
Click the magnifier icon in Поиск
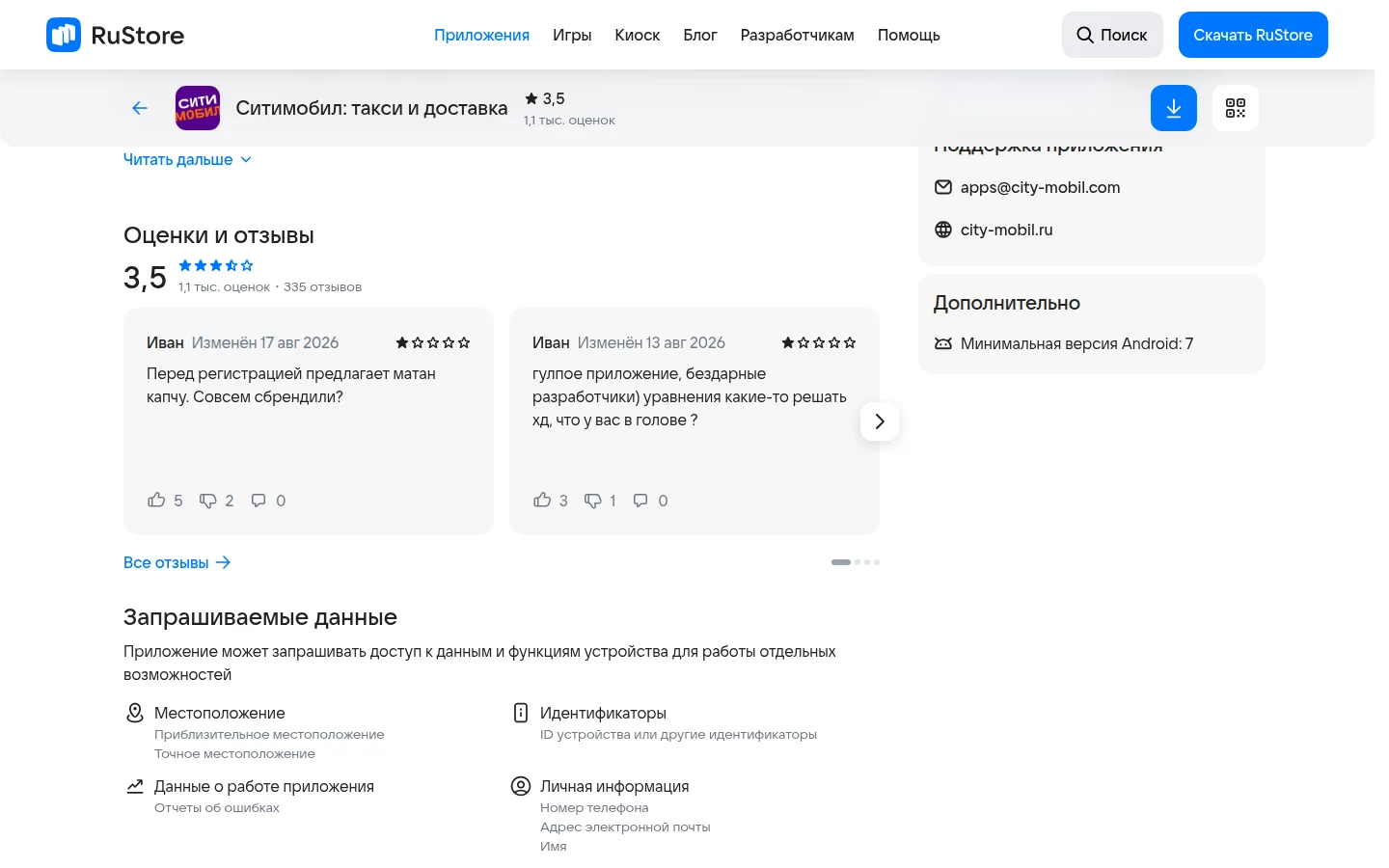[x=1085, y=35]
